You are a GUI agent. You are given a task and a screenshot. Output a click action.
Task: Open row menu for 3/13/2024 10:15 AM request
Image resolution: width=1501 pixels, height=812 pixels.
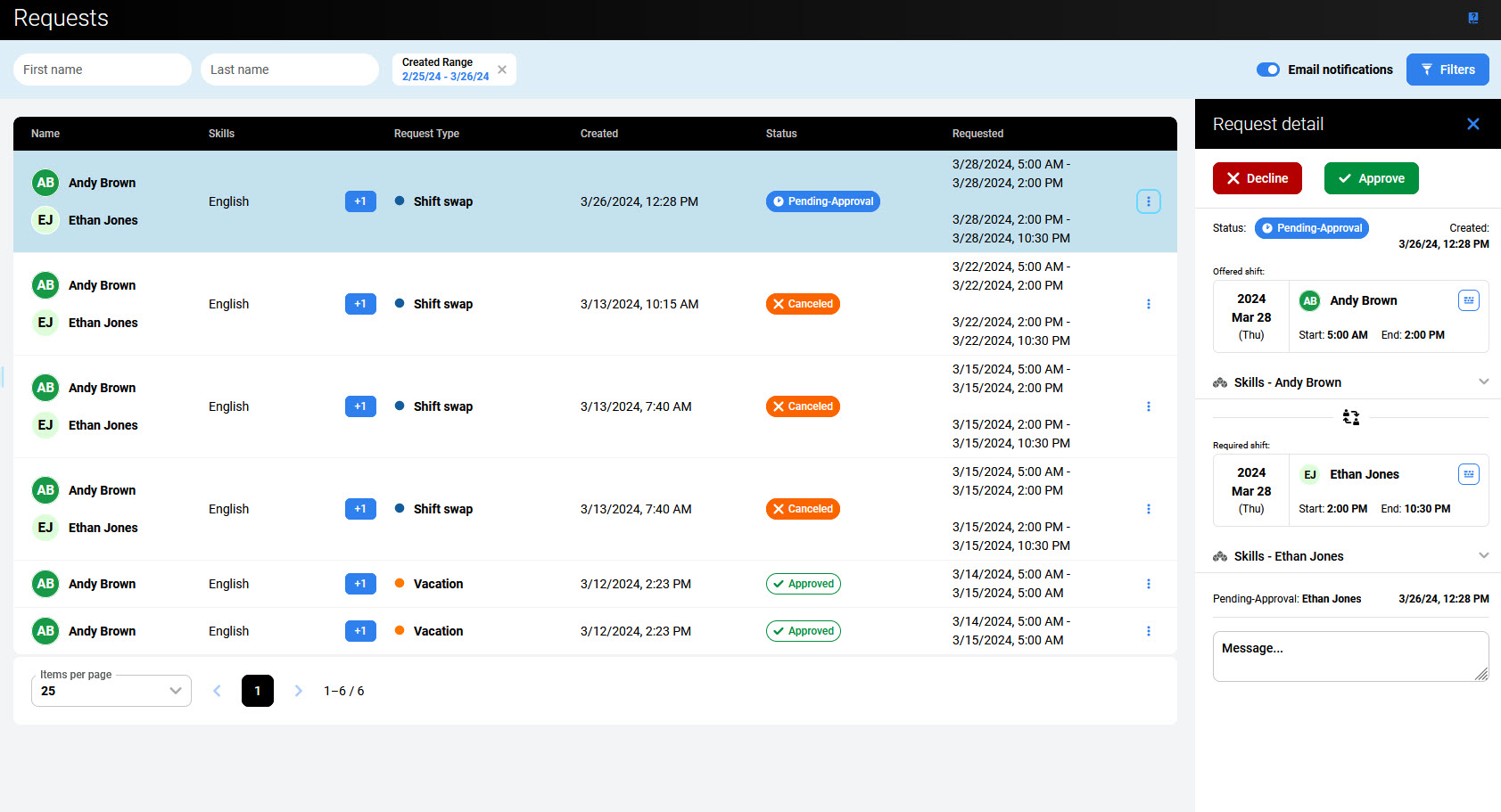(1149, 304)
